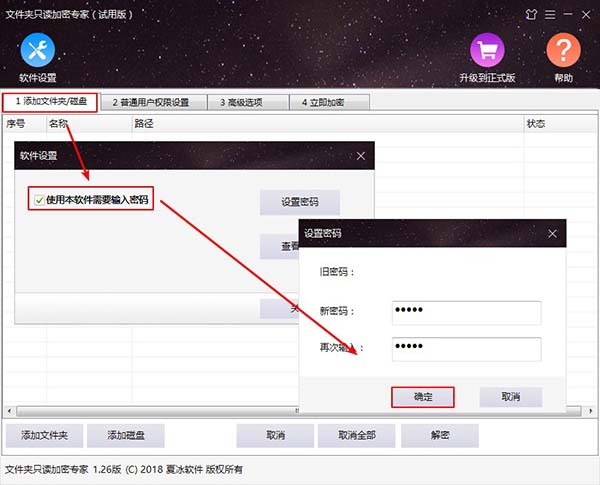Click the 解密 button
600x485 pixels.
tap(440, 436)
